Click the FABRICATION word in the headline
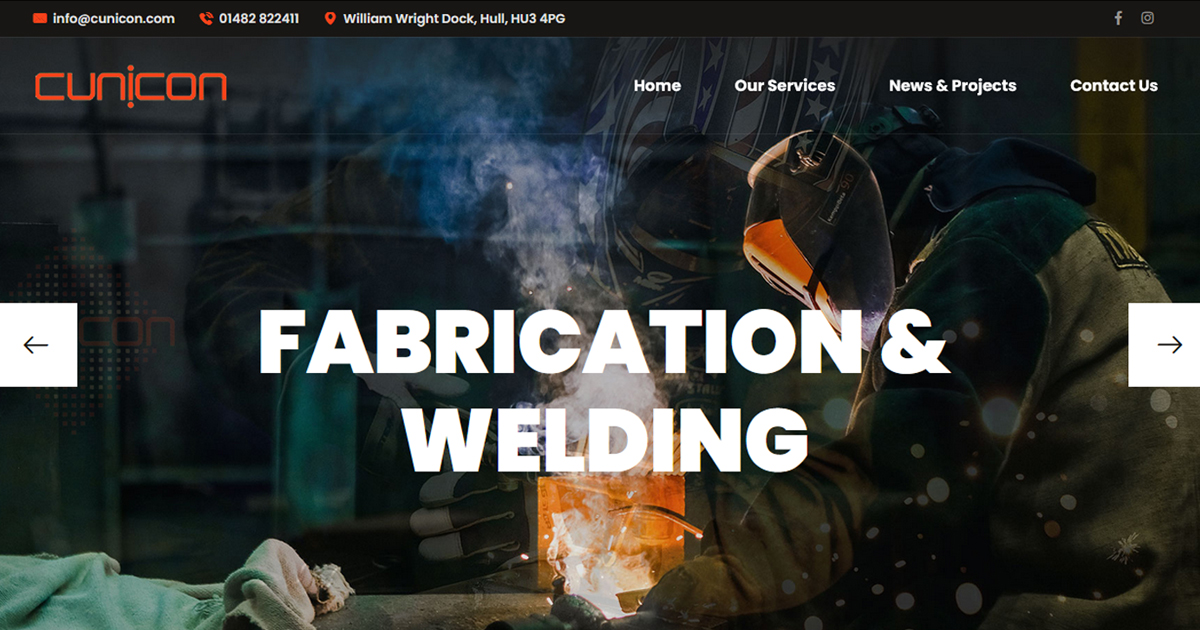Screen dimensions: 1200x630 click(x=558, y=342)
